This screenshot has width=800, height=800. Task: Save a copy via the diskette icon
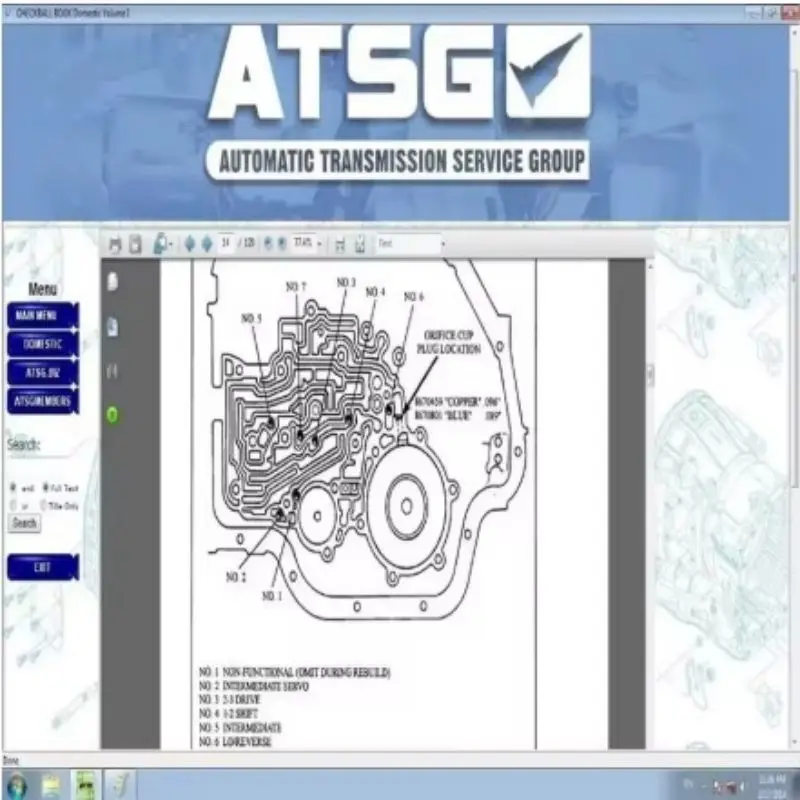click(135, 244)
